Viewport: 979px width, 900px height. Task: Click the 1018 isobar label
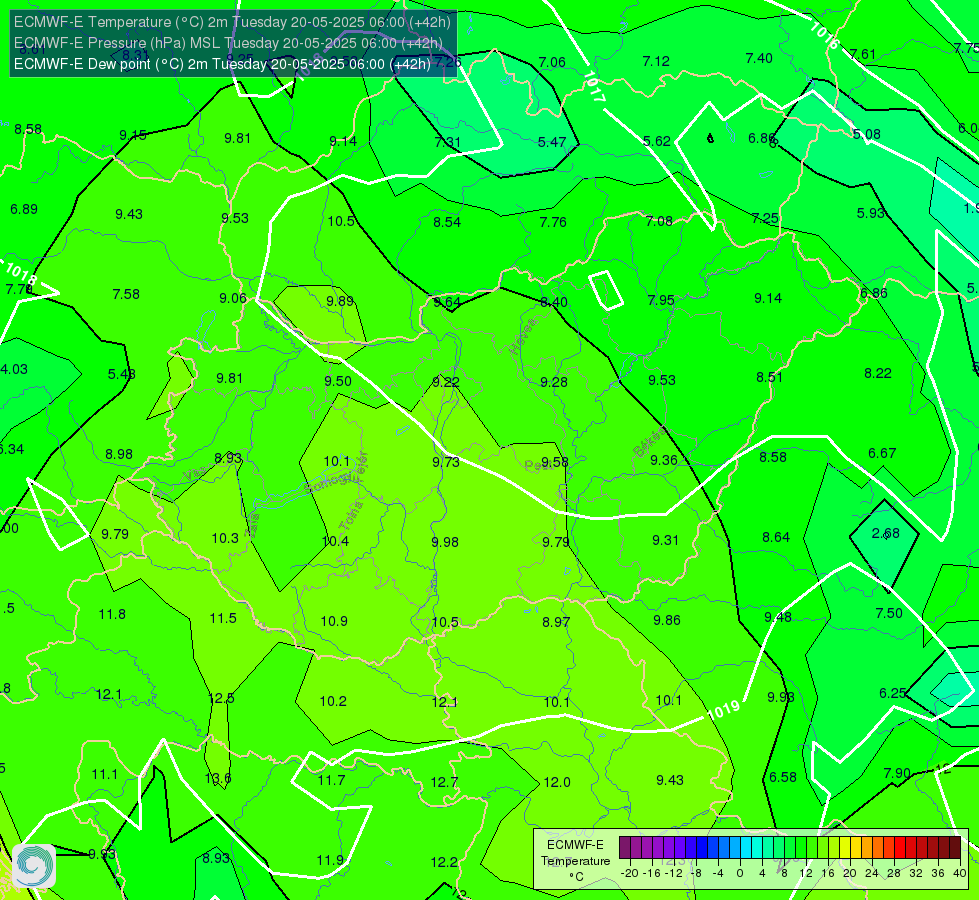(x=21, y=273)
